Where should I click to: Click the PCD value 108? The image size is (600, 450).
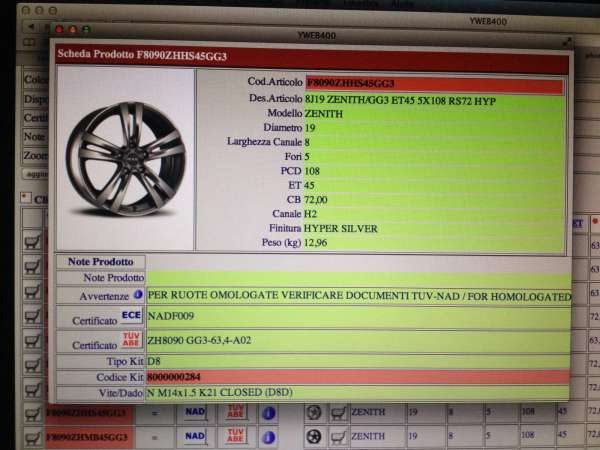point(312,171)
